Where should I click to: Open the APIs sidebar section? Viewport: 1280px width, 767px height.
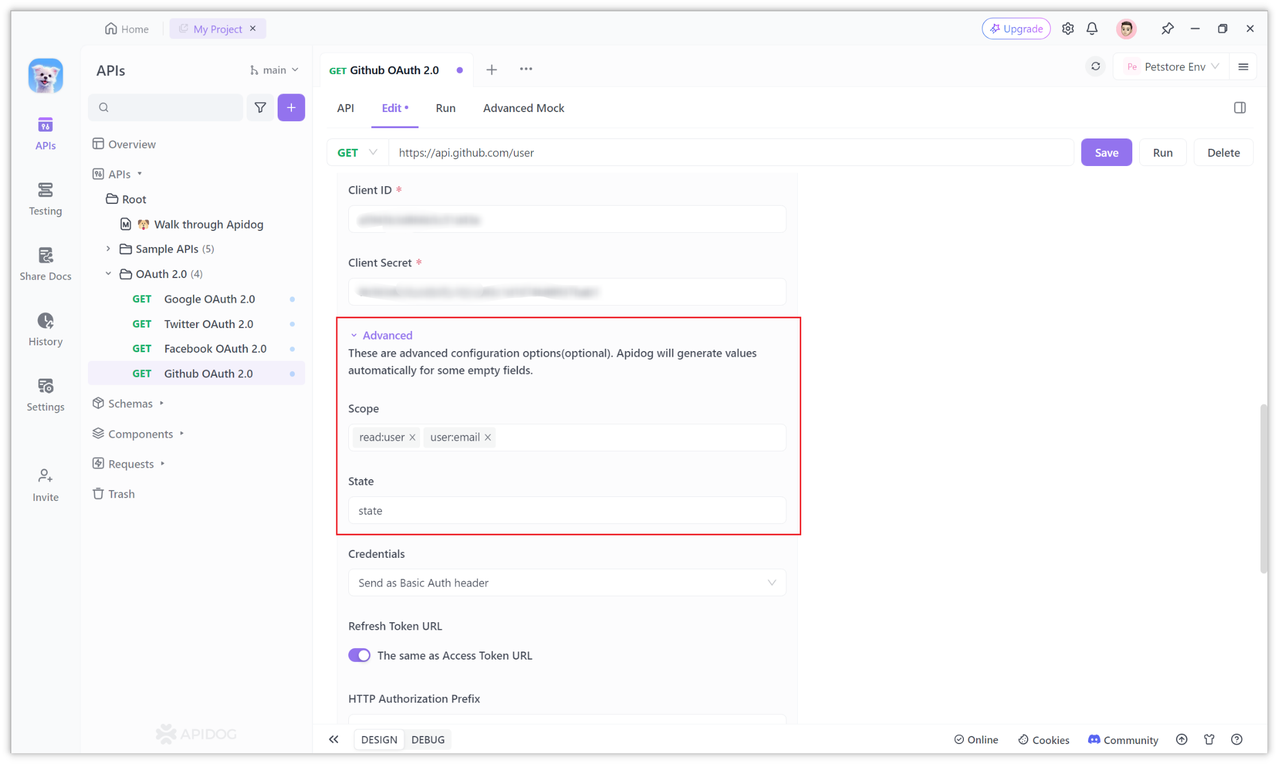45,134
